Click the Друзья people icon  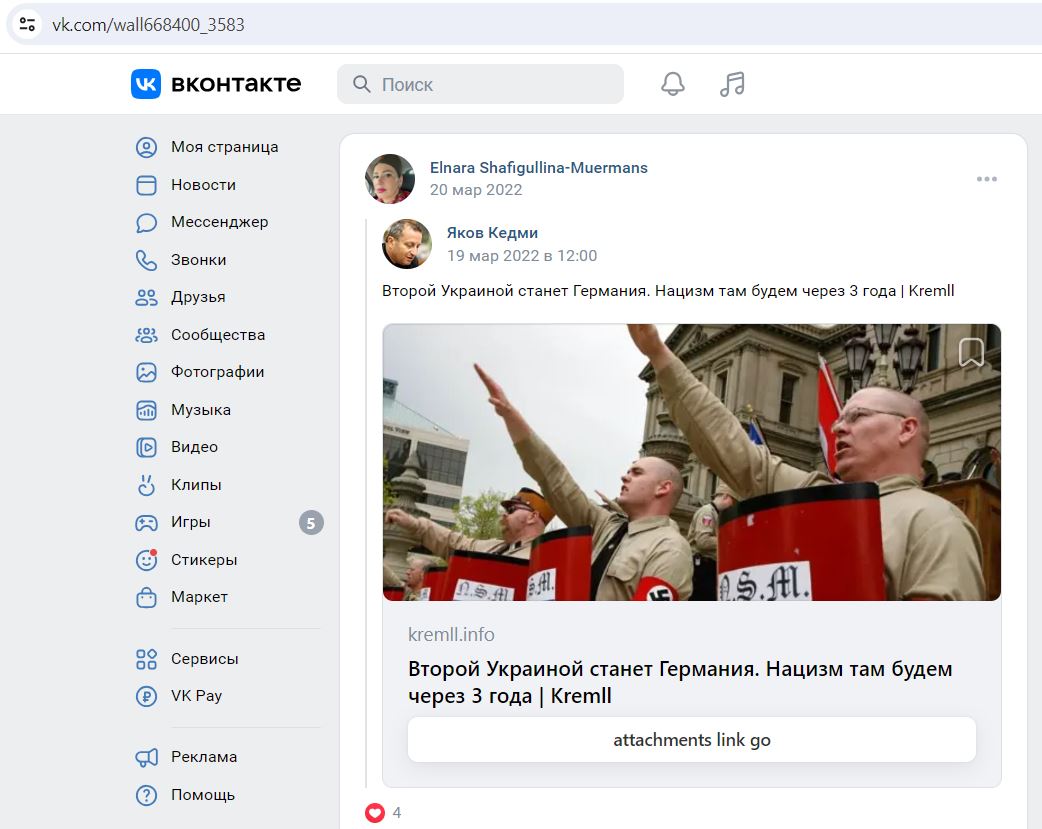(x=146, y=297)
